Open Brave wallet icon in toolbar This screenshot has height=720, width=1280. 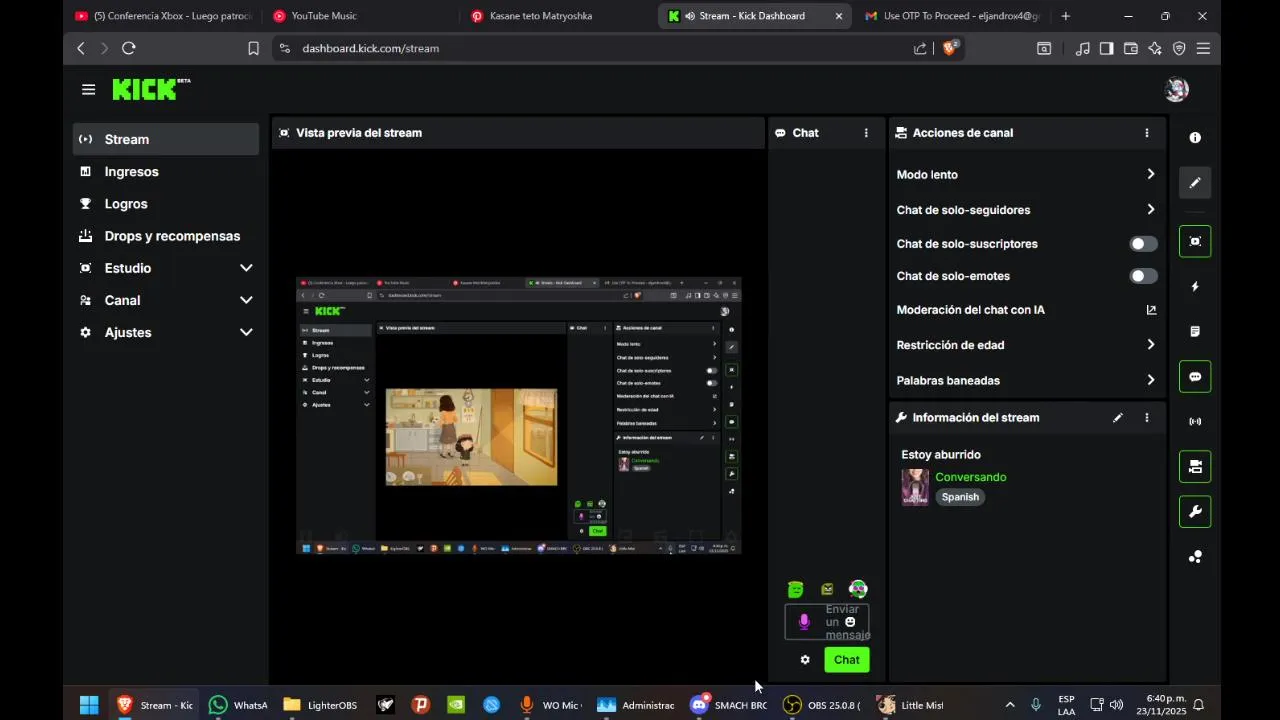[x=1131, y=48]
